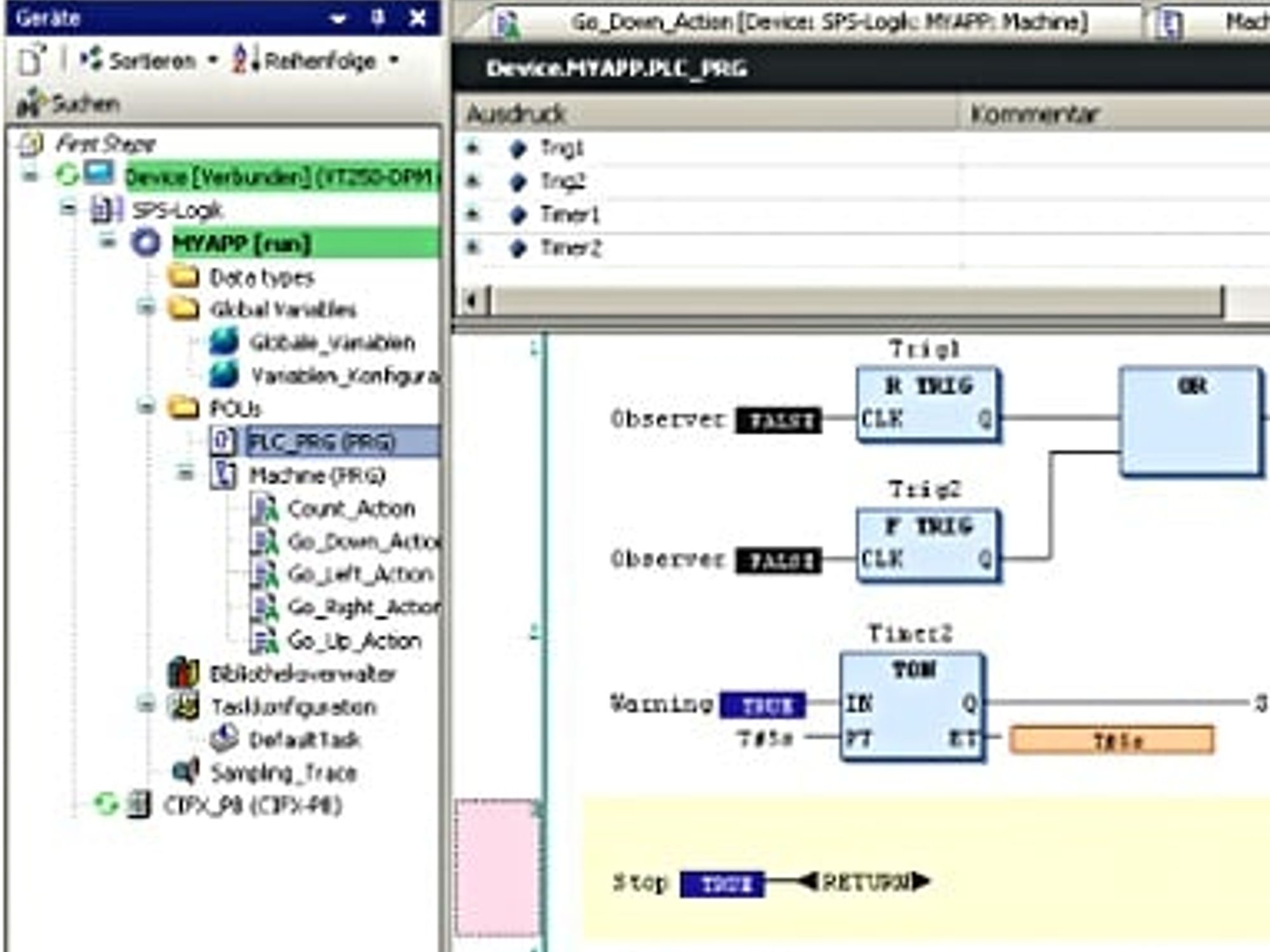Click the Bibliotheksverwalter books icon
The image size is (1270, 952).
point(184,673)
